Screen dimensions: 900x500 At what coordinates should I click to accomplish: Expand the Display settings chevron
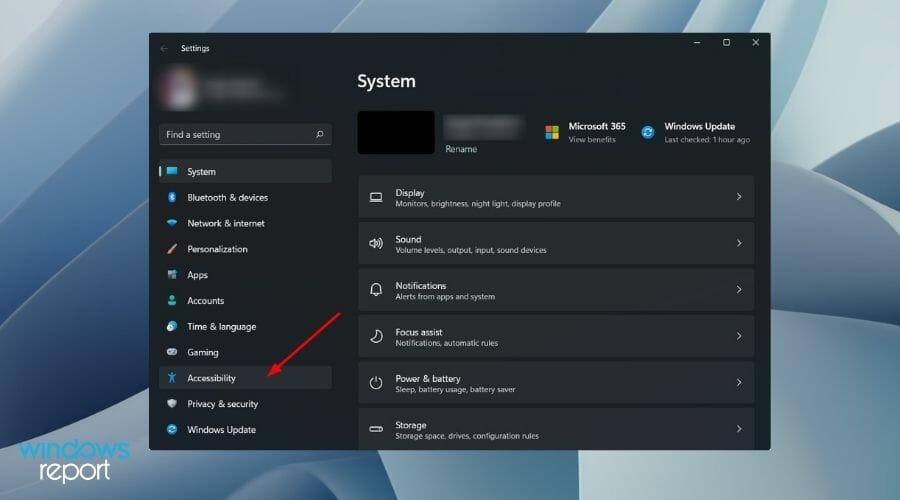(x=739, y=197)
